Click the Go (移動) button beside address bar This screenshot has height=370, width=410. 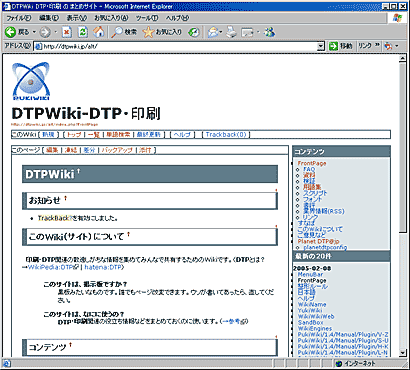pos(341,46)
